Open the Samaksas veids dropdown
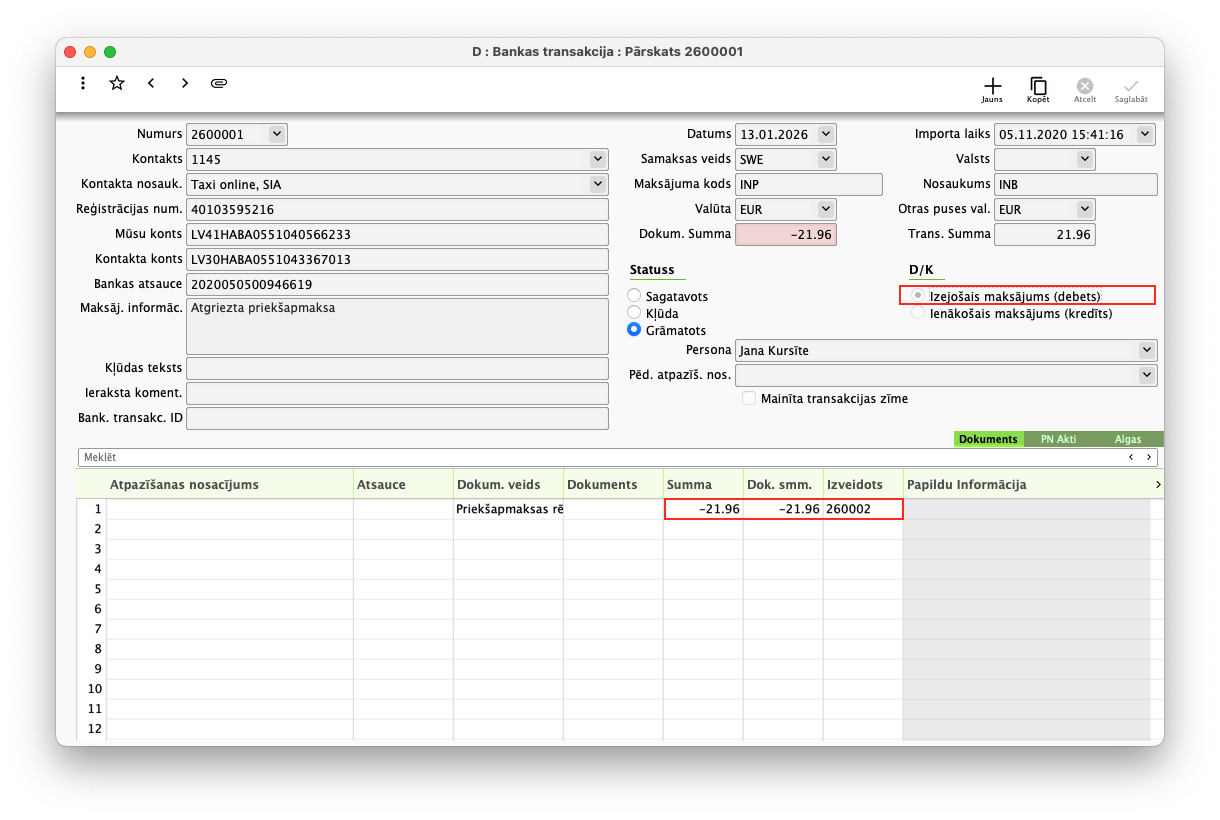The image size is (1220, 820). coord(825,159)
